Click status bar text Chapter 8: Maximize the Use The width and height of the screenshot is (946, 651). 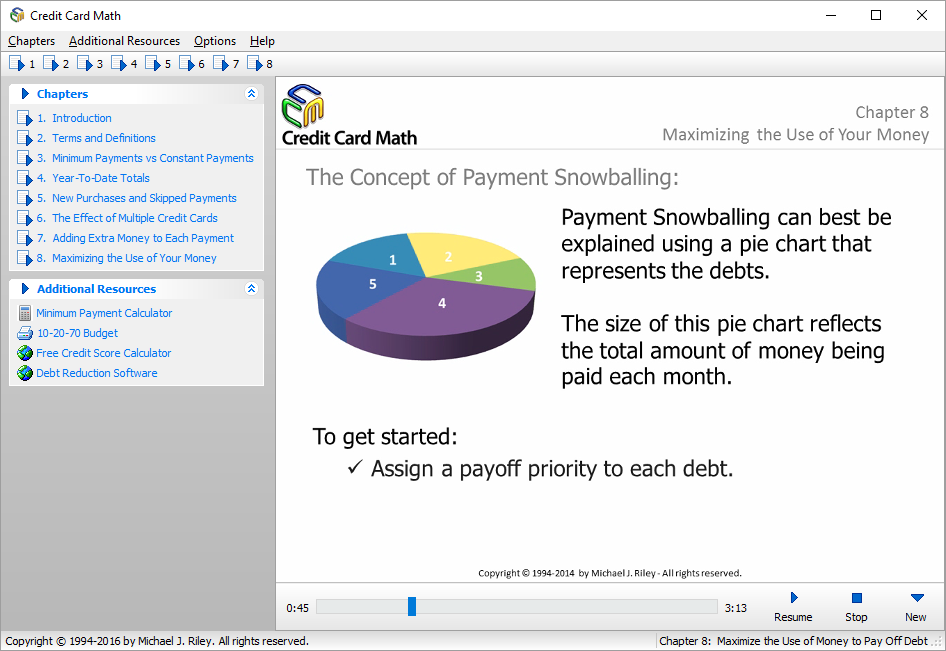(x=793, y=641)
